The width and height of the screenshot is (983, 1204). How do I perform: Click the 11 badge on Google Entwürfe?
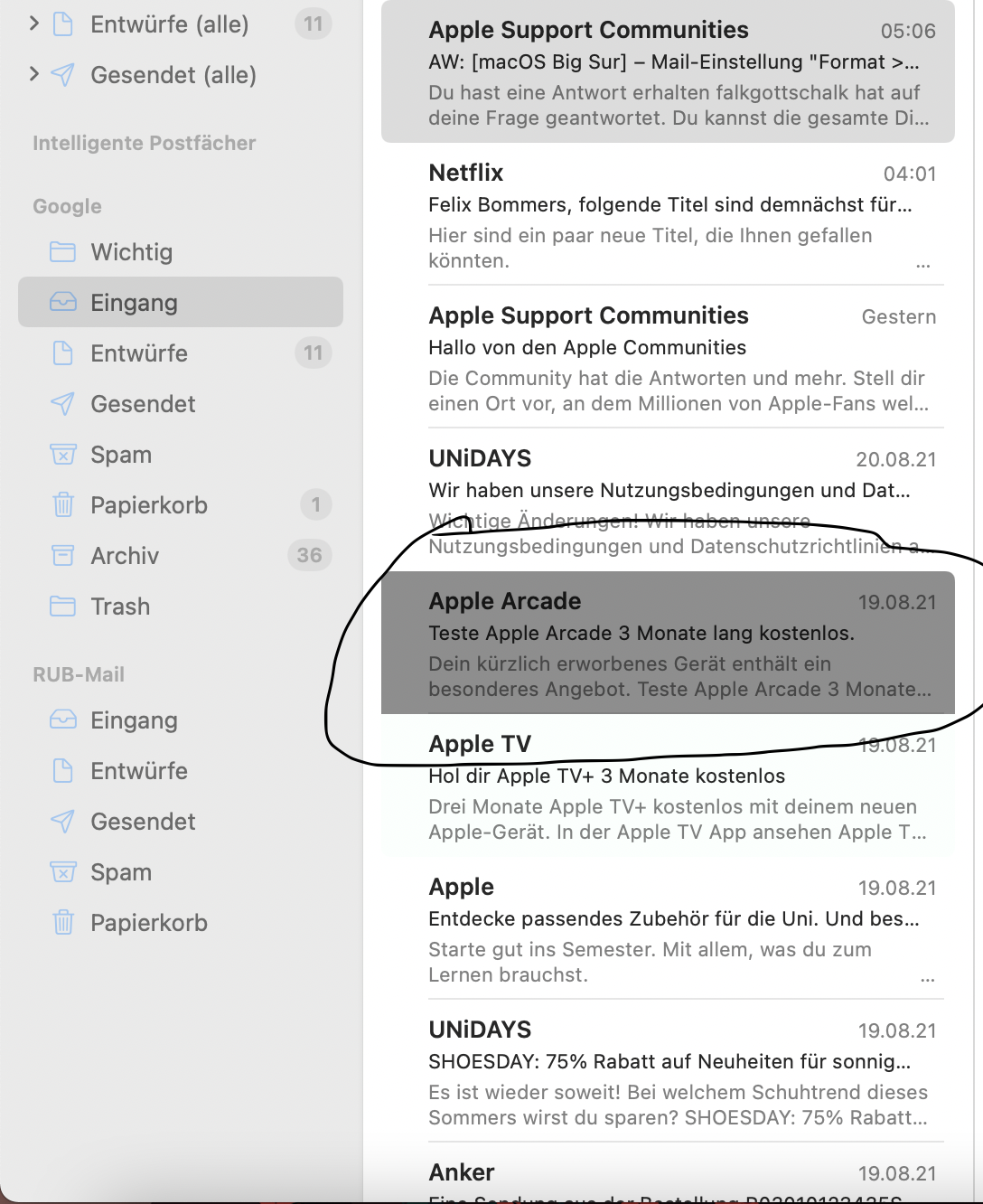click(314, 353)
